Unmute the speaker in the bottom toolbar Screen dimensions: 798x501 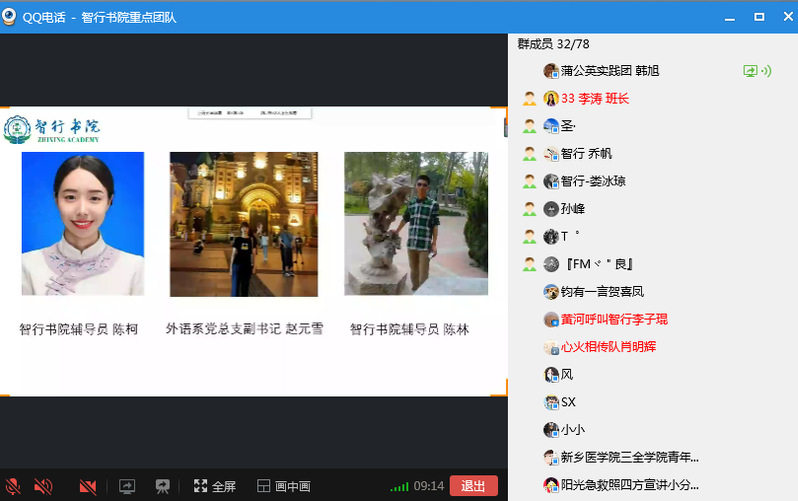[x=43, y=486]
